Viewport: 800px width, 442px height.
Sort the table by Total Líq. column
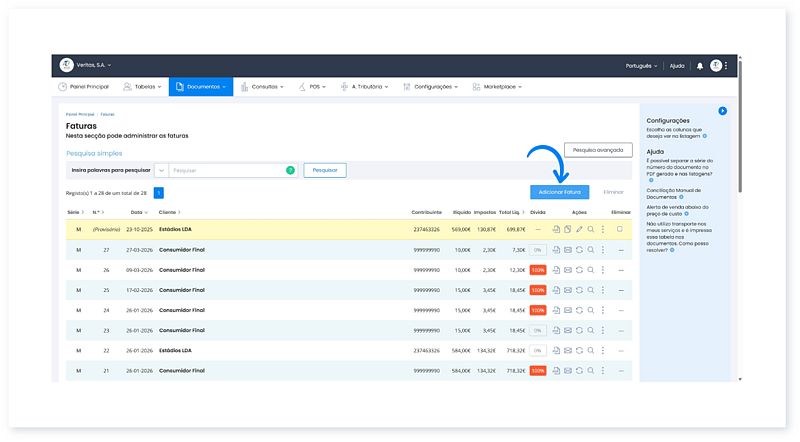point(512,212)
